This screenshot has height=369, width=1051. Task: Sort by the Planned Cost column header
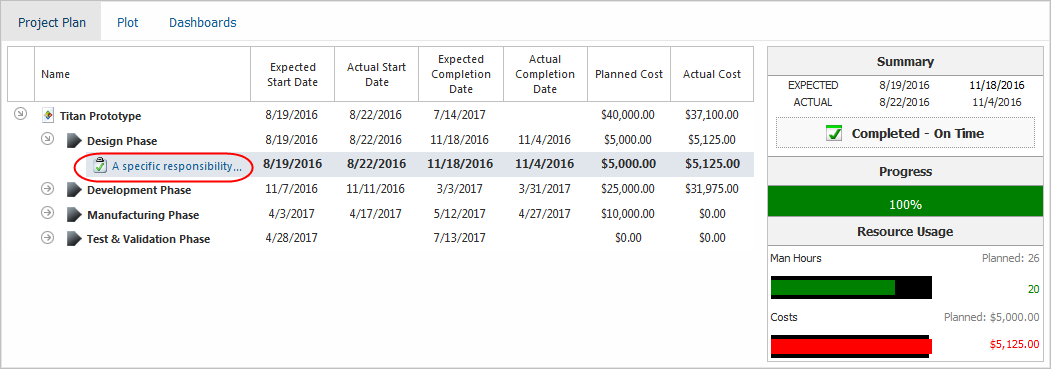tap(629, 74)
